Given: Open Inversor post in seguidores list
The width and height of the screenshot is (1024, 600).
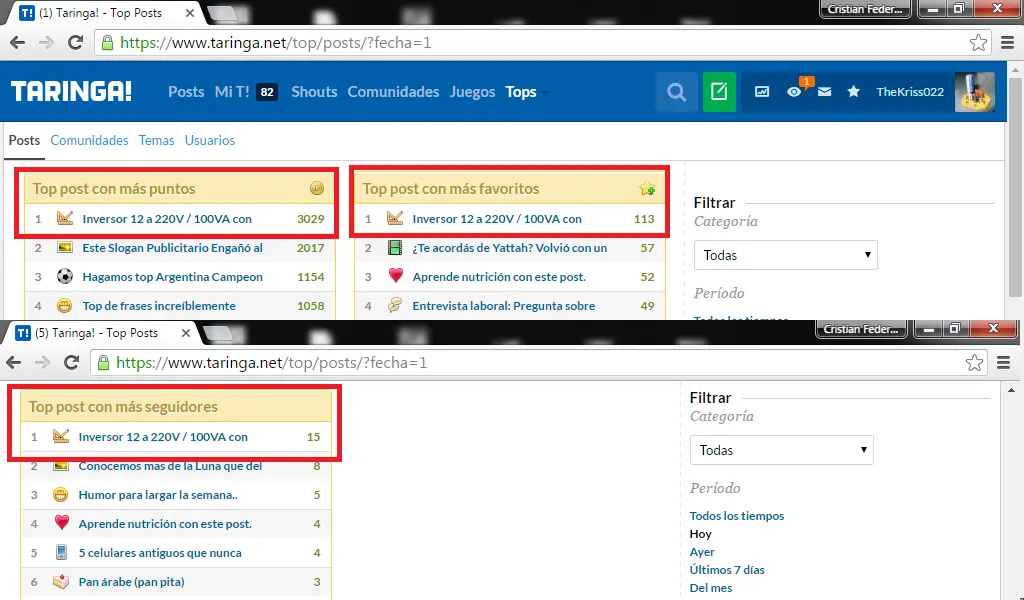Looking at the screenshot, I should coord(163,437).
